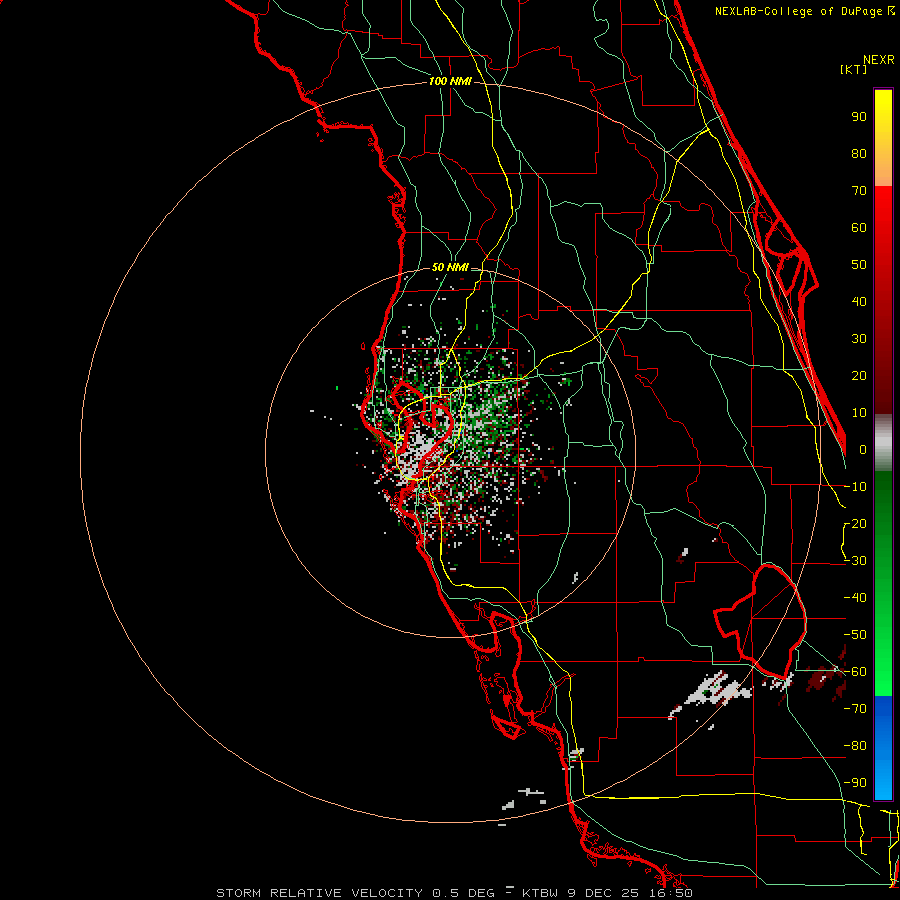This screenshot has width=900, height=900.
Task: Pick the green negative segment of velocity scale
Action: pyautogui.click(x=883, y=583)
